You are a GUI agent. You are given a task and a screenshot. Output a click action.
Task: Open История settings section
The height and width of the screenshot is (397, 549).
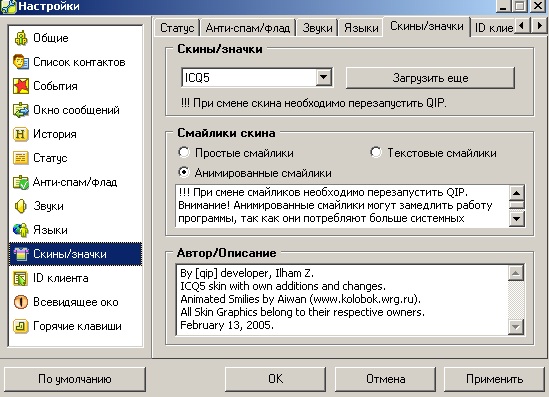[75, 134]
